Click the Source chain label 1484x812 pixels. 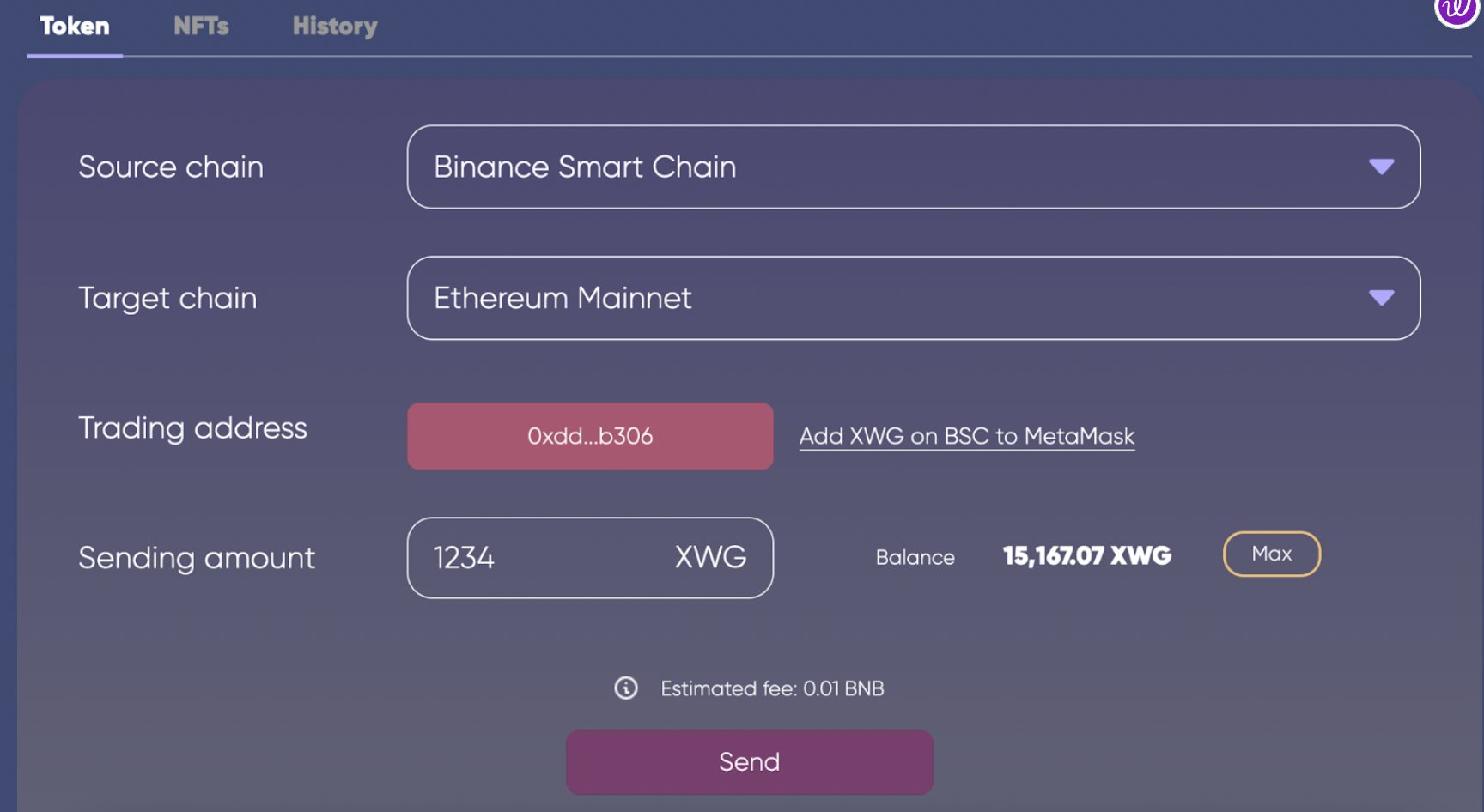171,167
